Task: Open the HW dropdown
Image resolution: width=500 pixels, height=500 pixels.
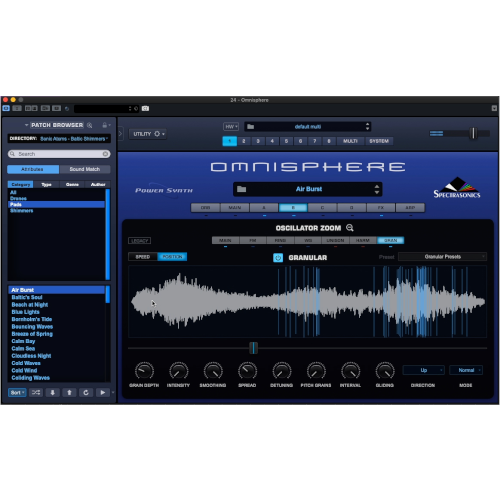Action: pyautogui.click(x=231, y=127)
